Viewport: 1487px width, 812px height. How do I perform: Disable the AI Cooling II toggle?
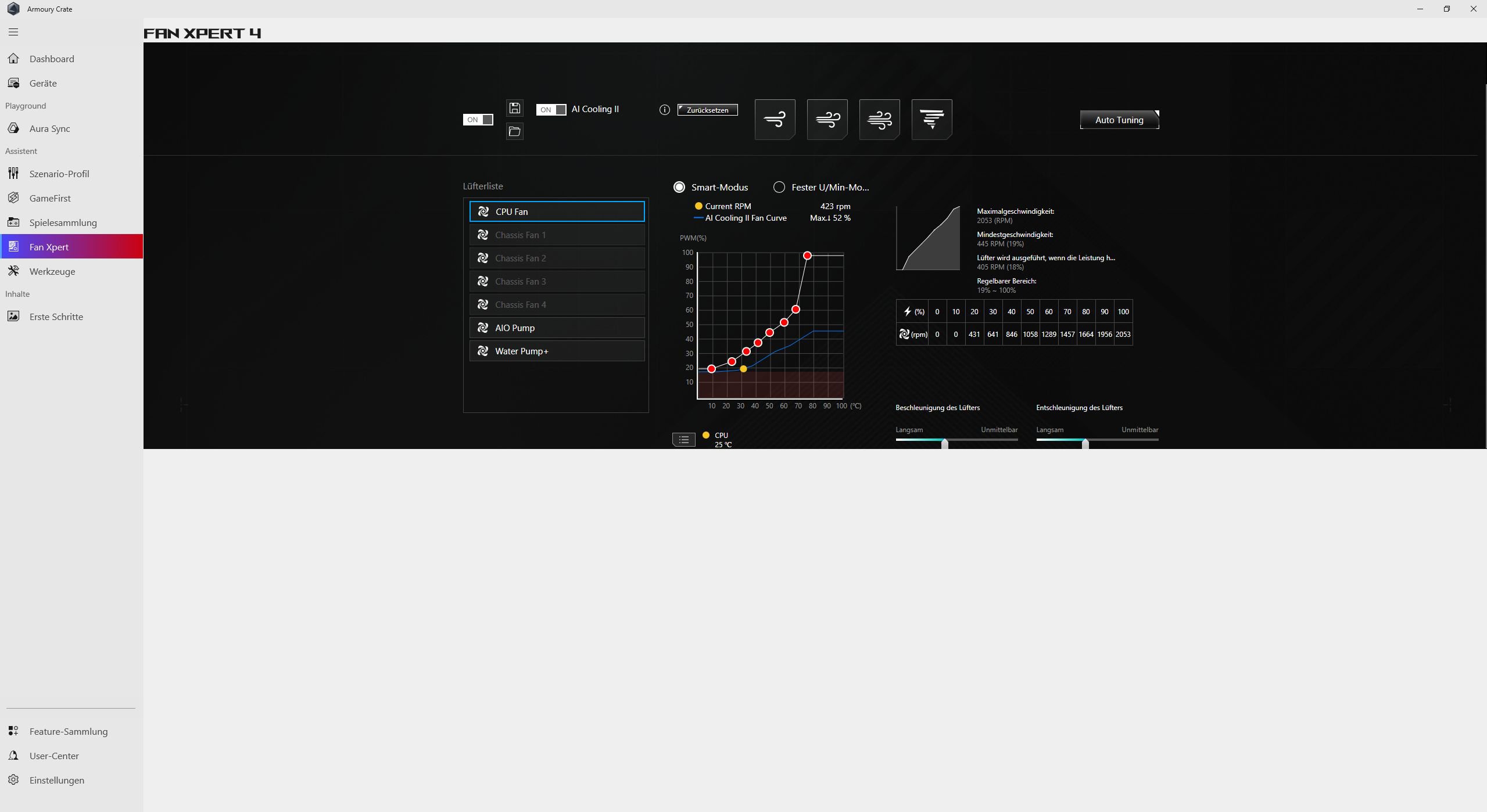[x=551, y=109]
